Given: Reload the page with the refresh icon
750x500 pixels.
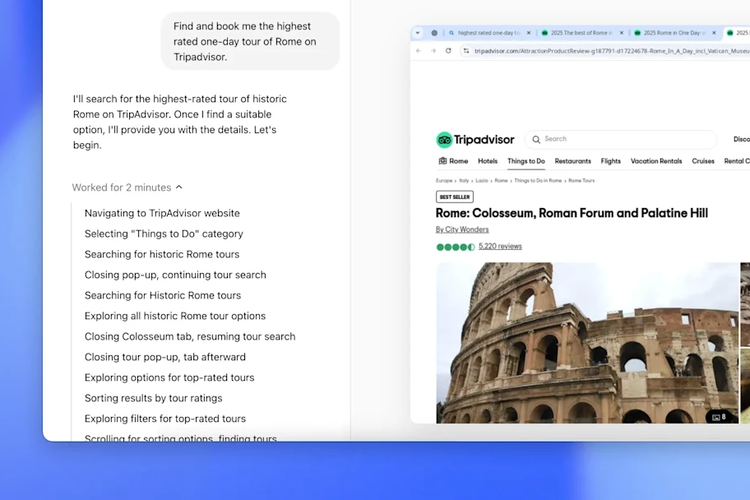Looking at the screenshot, I should (x=448, y=50).
